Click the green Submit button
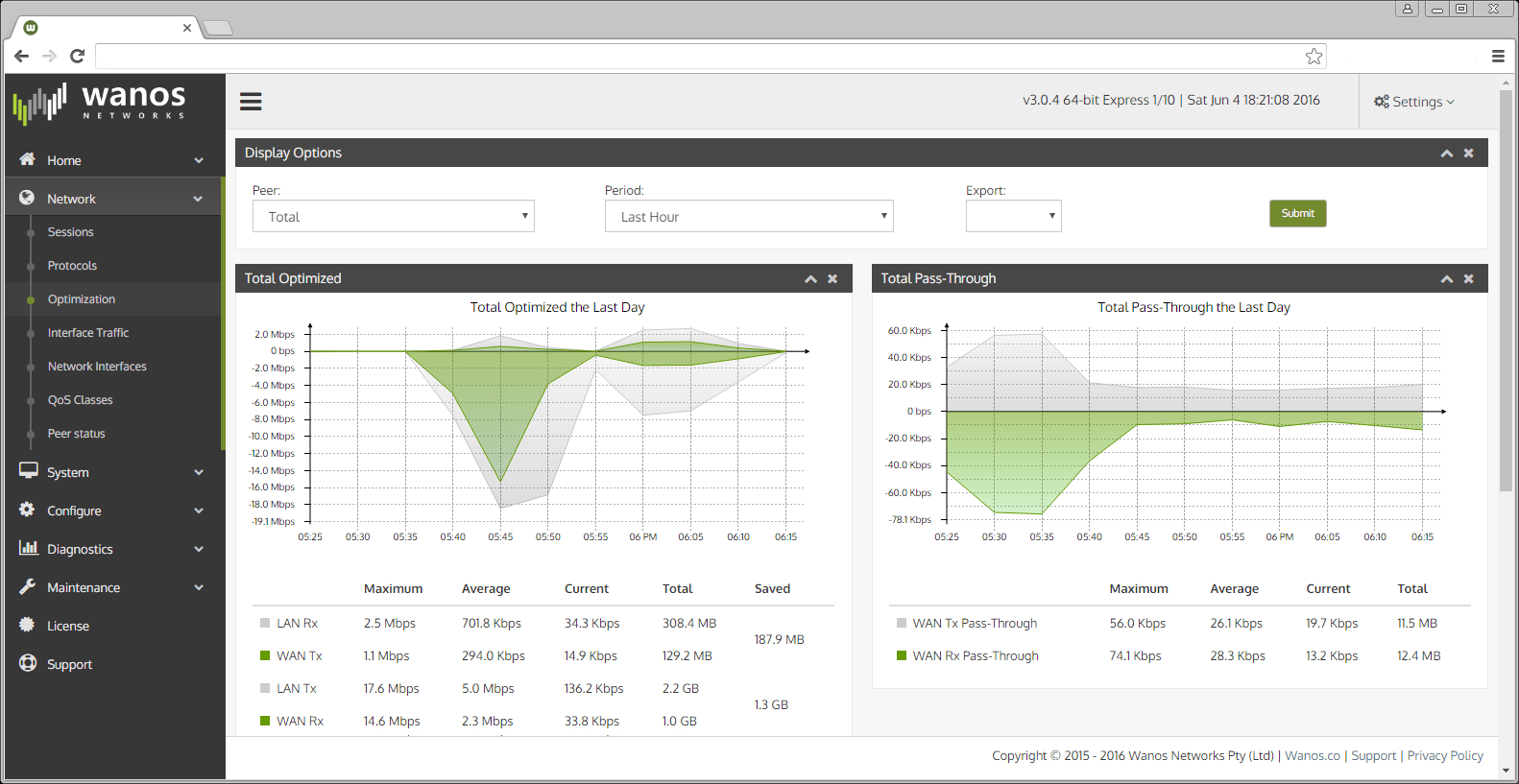This screenshot has height=784, width=1519. (x=1297, y=213)
